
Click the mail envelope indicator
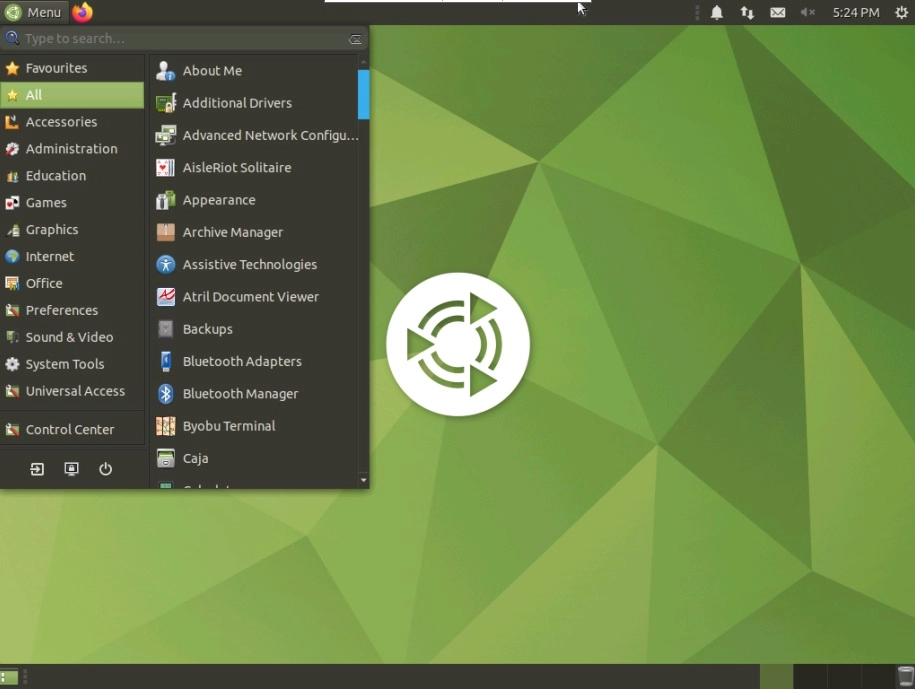click(x=777, y=12)
